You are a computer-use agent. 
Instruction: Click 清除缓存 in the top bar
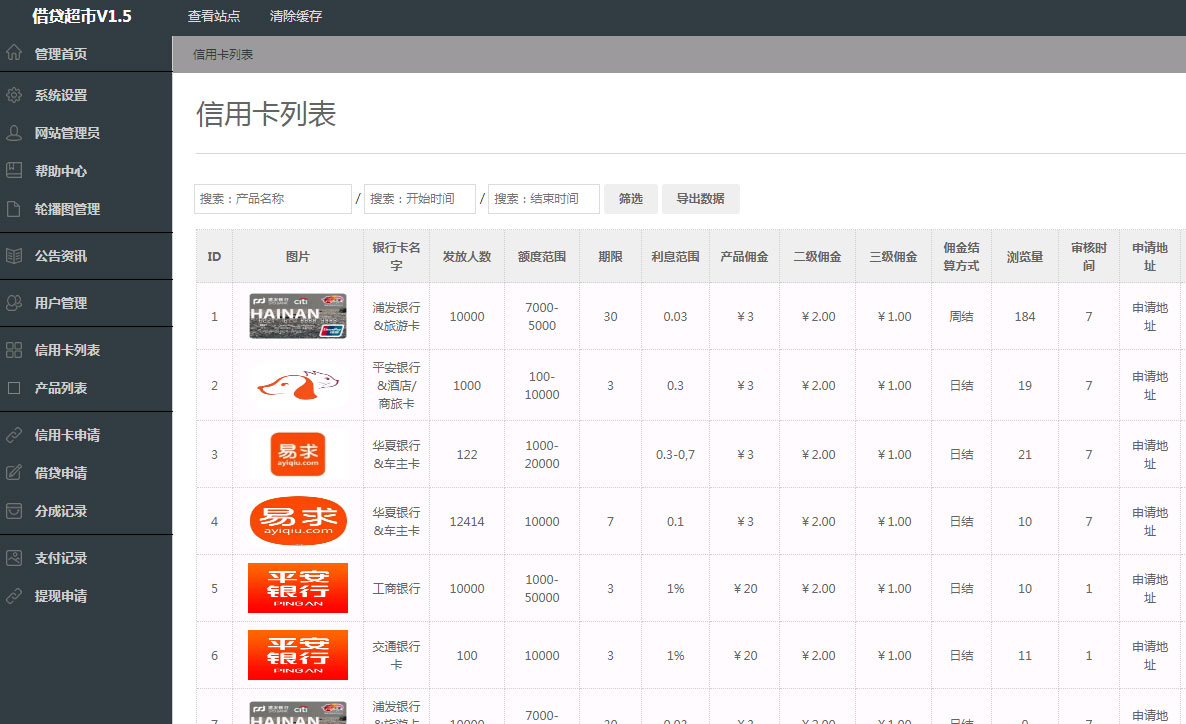pyautogui.click(x=296, y=17)
